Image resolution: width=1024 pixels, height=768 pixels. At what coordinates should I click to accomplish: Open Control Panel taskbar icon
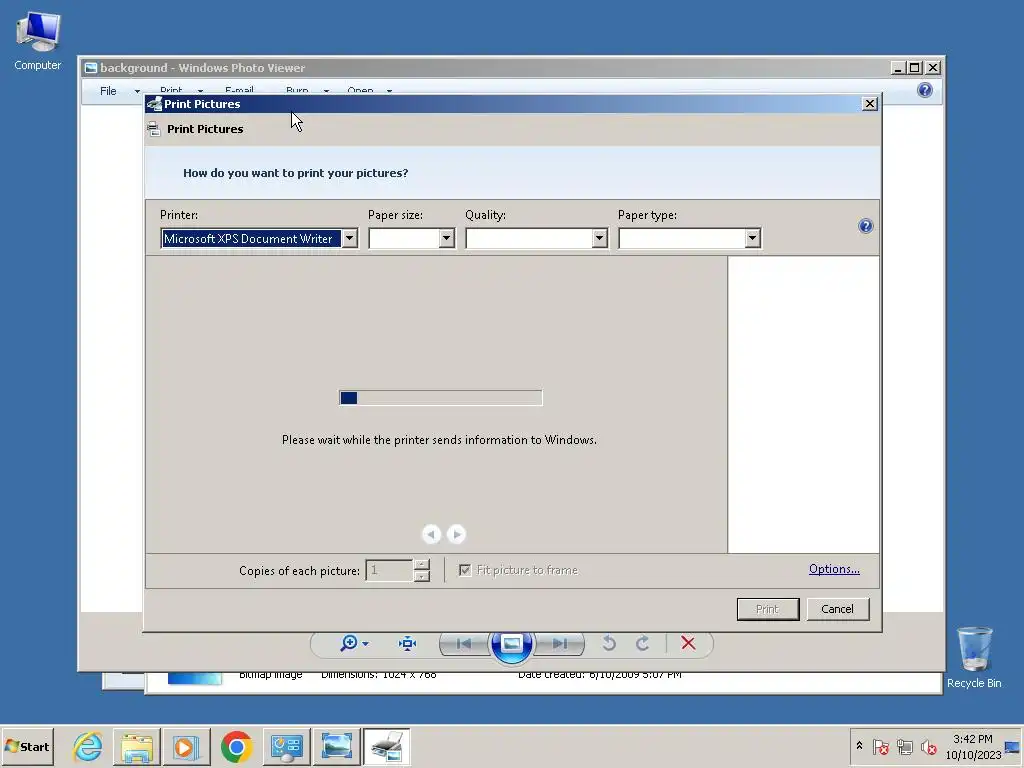[287, 746]
